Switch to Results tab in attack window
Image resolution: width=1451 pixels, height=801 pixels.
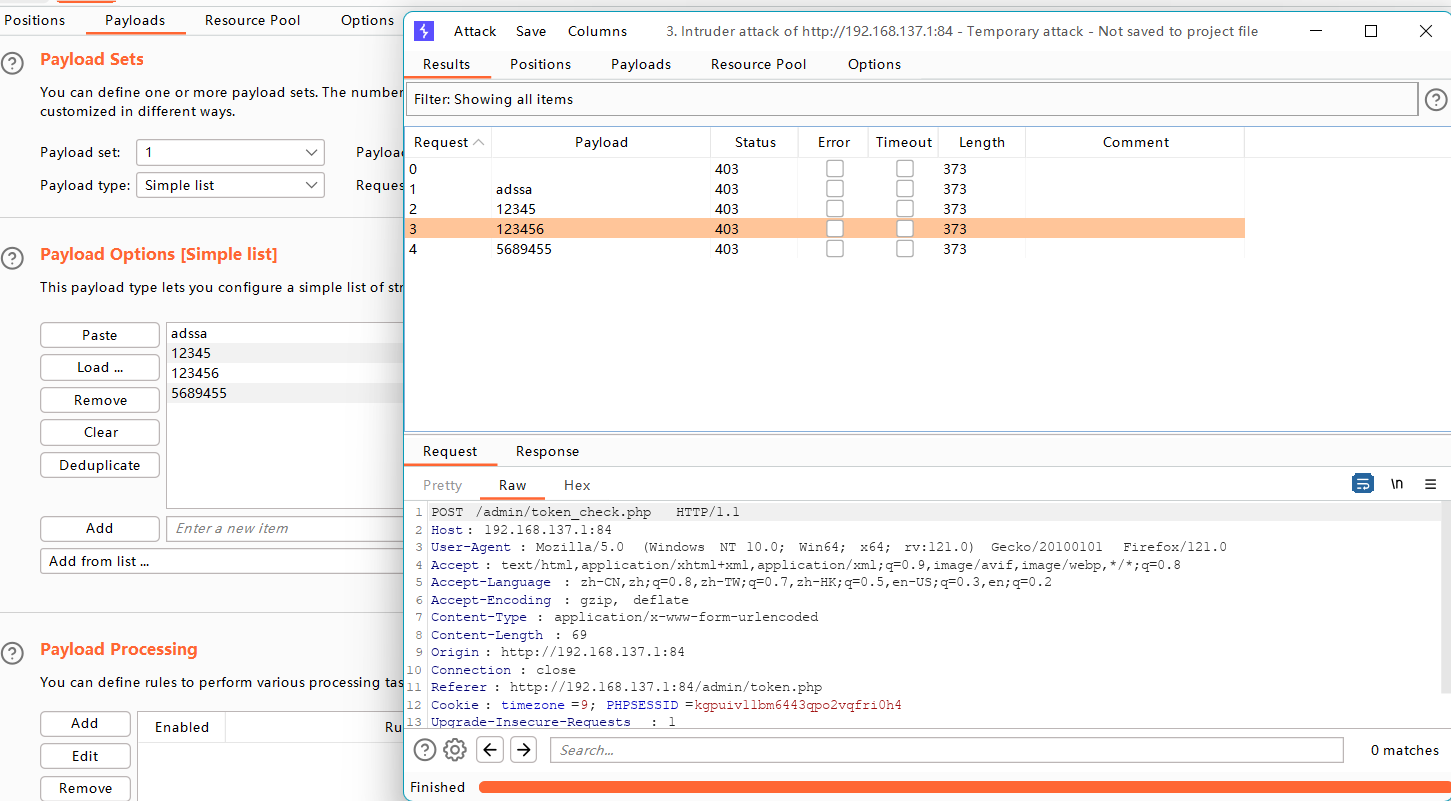point(446,64)
